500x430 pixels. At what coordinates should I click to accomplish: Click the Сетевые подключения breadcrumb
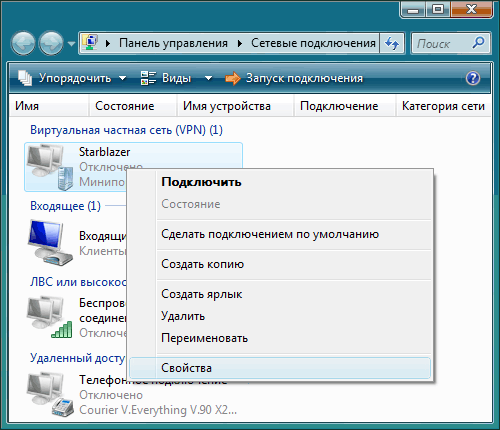313,43
